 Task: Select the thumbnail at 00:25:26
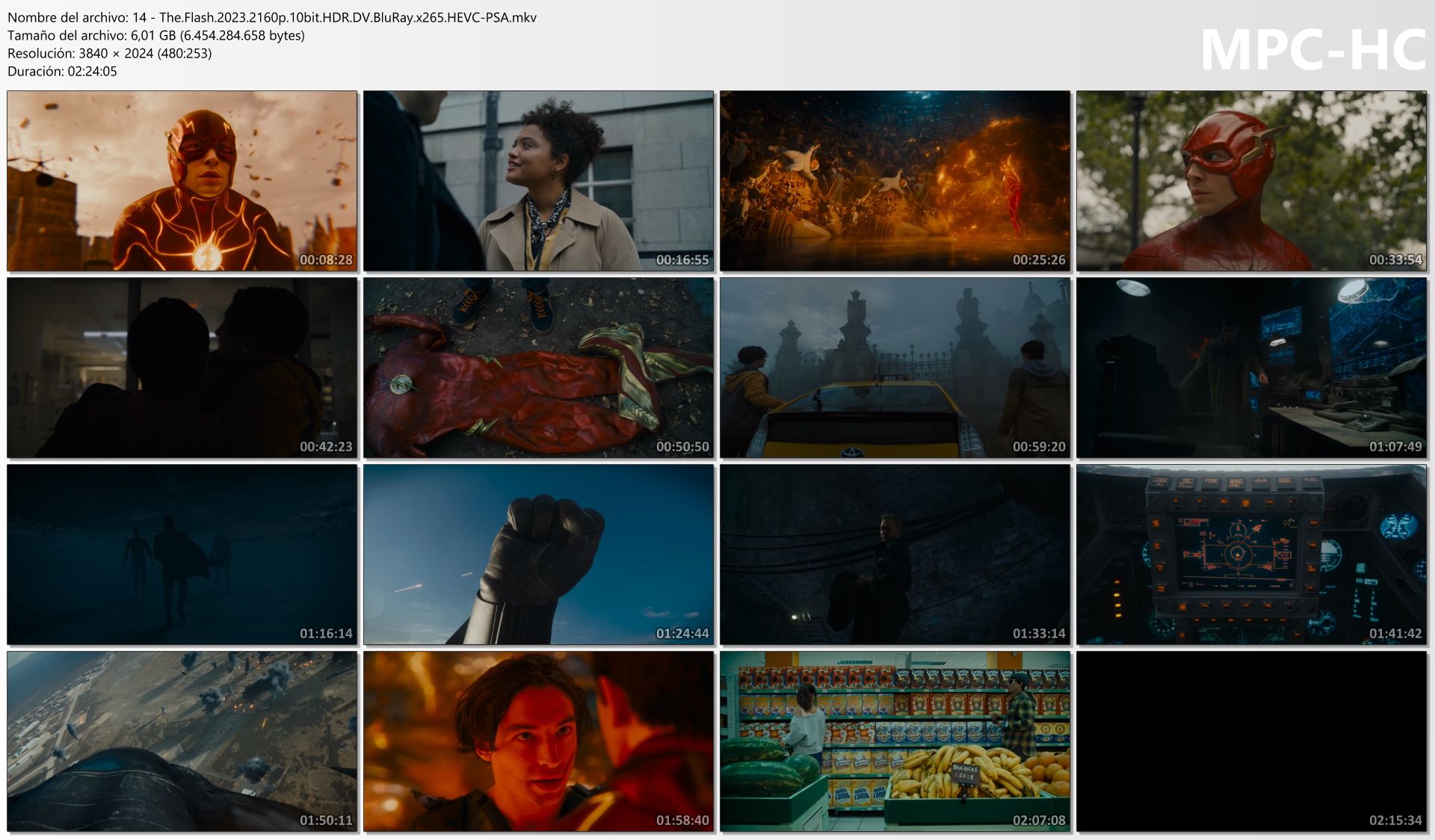pos(895,181)
